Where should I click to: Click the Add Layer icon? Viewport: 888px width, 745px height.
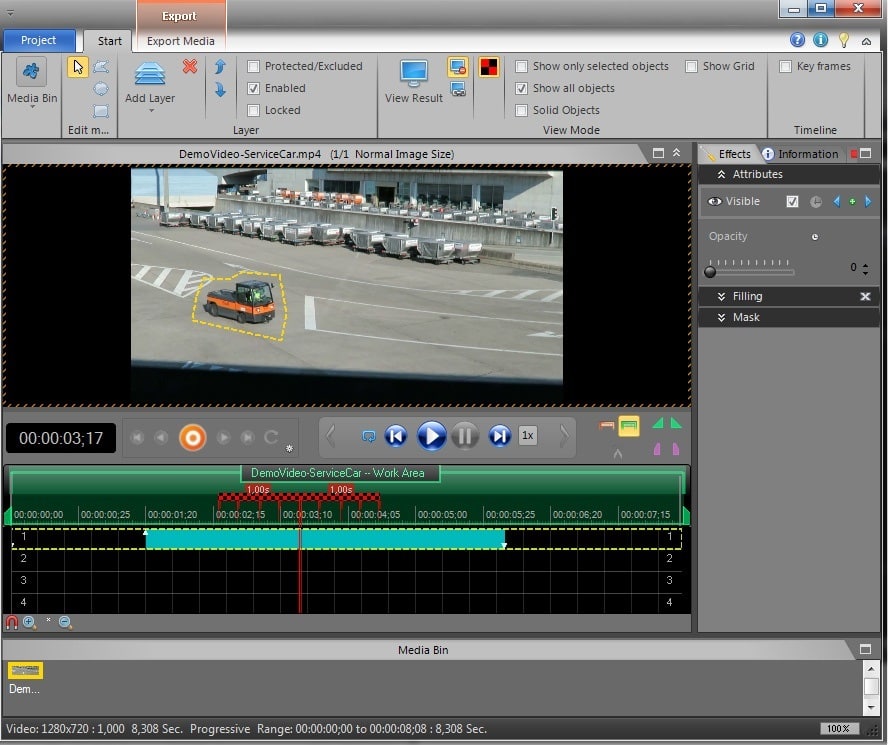pyautogui.click(x=149, y=75)
